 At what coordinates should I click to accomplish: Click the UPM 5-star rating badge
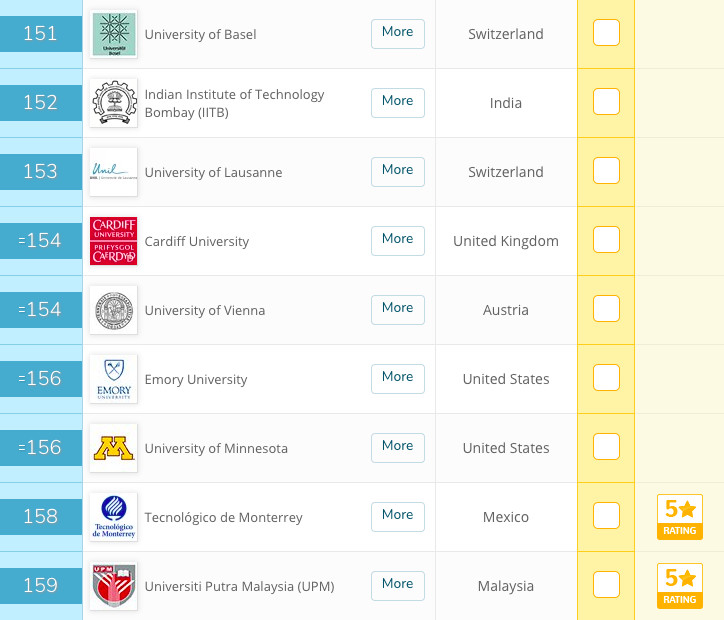[680, 586]
